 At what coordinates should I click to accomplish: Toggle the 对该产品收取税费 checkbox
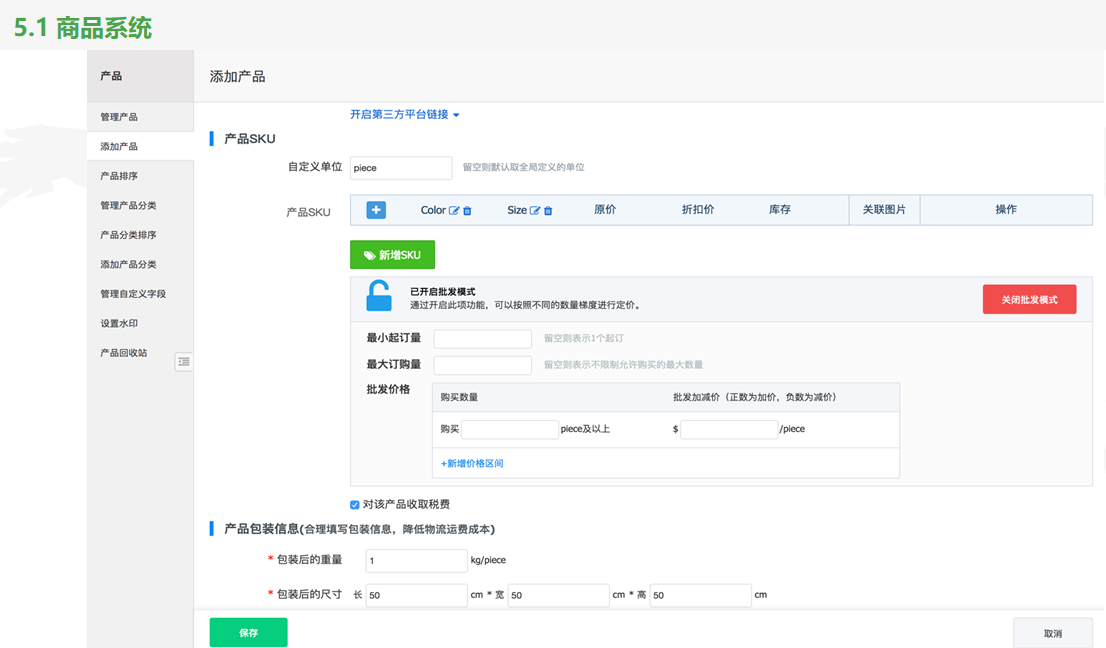[355, 505]
